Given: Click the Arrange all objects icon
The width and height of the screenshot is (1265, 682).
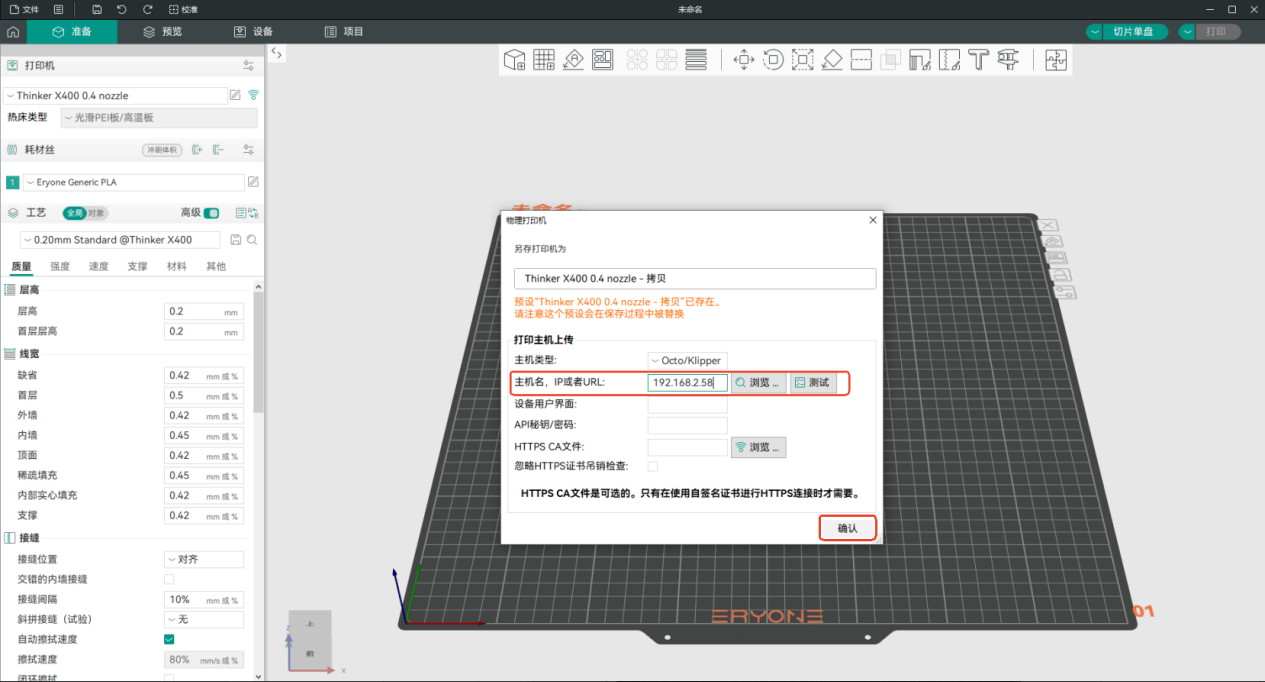Looking at the screenshot, I should pyautogui.click(x=602, y=60).
